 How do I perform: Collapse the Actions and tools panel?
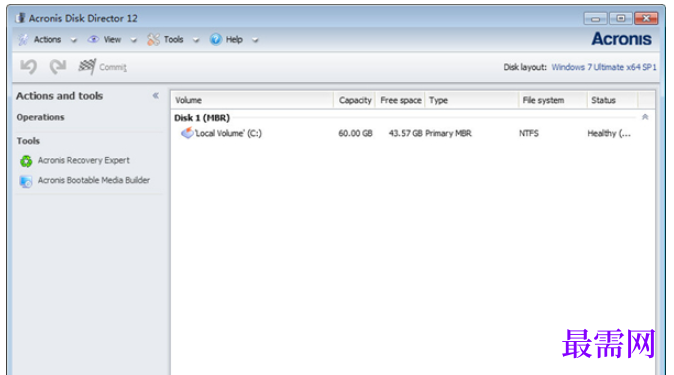tap(156, 95)
